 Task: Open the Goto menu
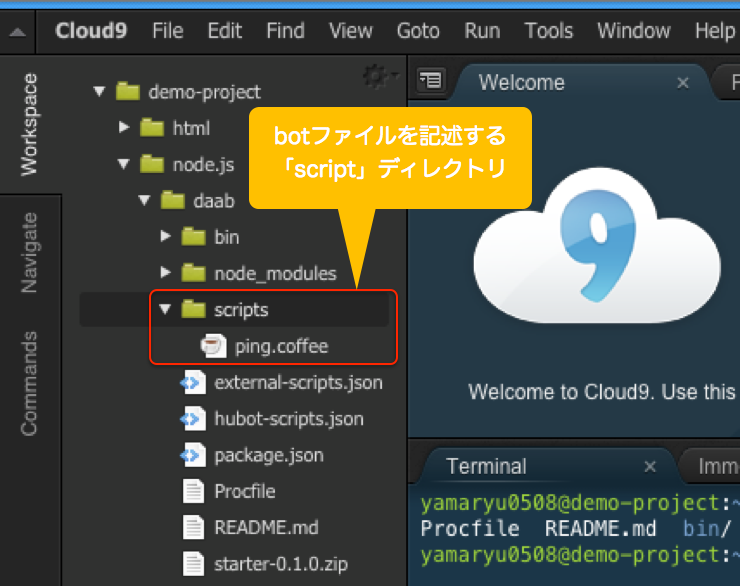(418, 31)
